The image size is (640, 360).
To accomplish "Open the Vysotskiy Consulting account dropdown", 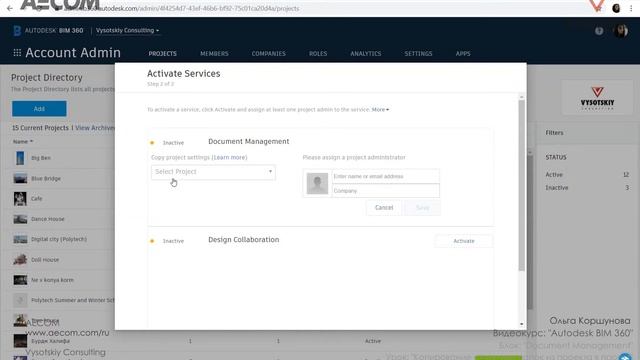I will [x=127, y=31].
